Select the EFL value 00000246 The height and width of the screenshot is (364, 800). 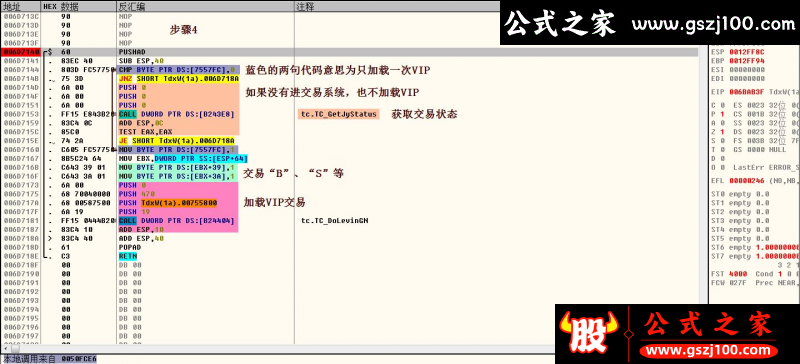746,180
